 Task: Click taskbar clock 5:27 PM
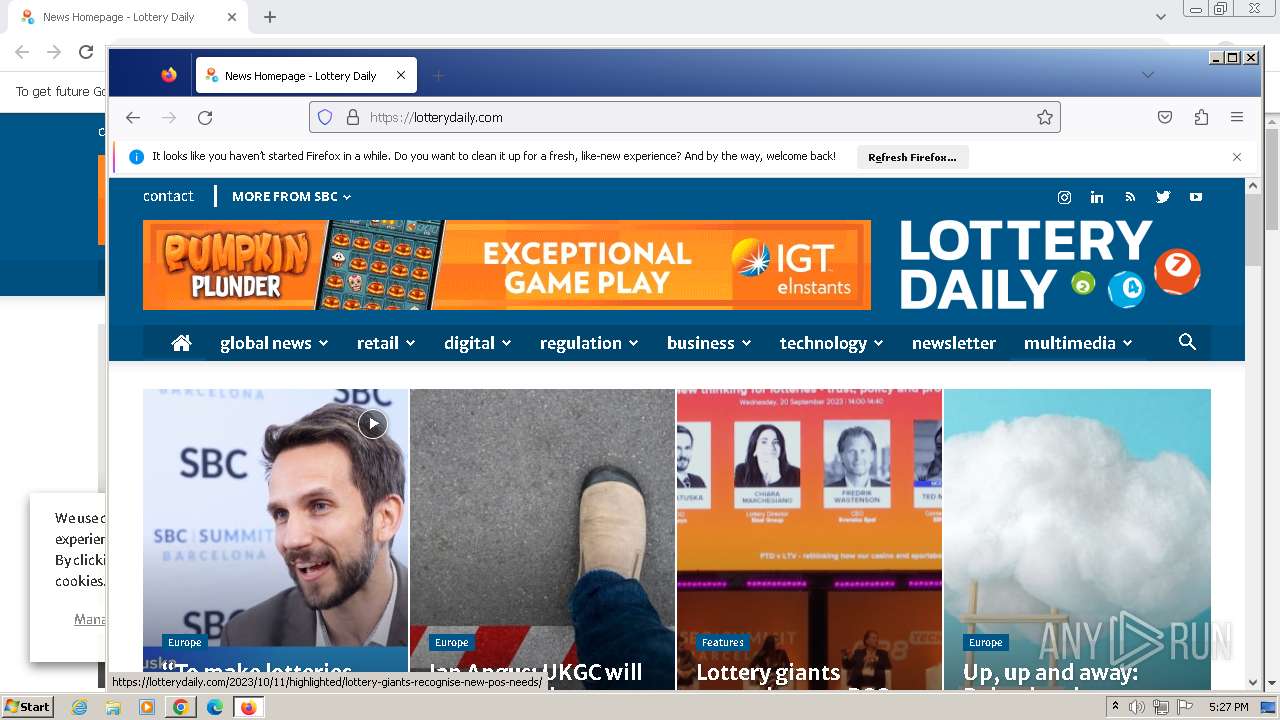point(1229,707)
